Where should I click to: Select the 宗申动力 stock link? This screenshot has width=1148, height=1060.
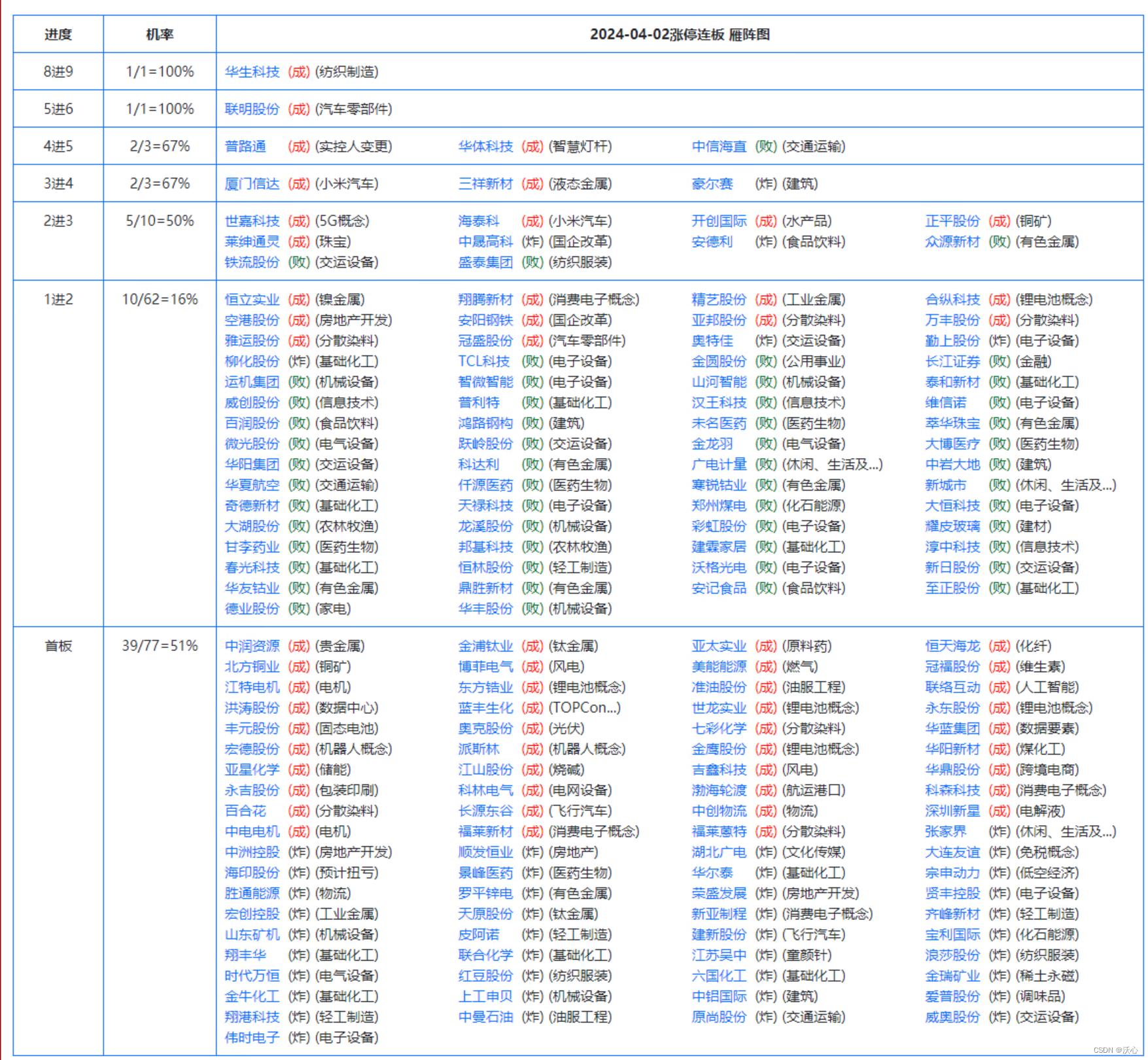[952, 873]
